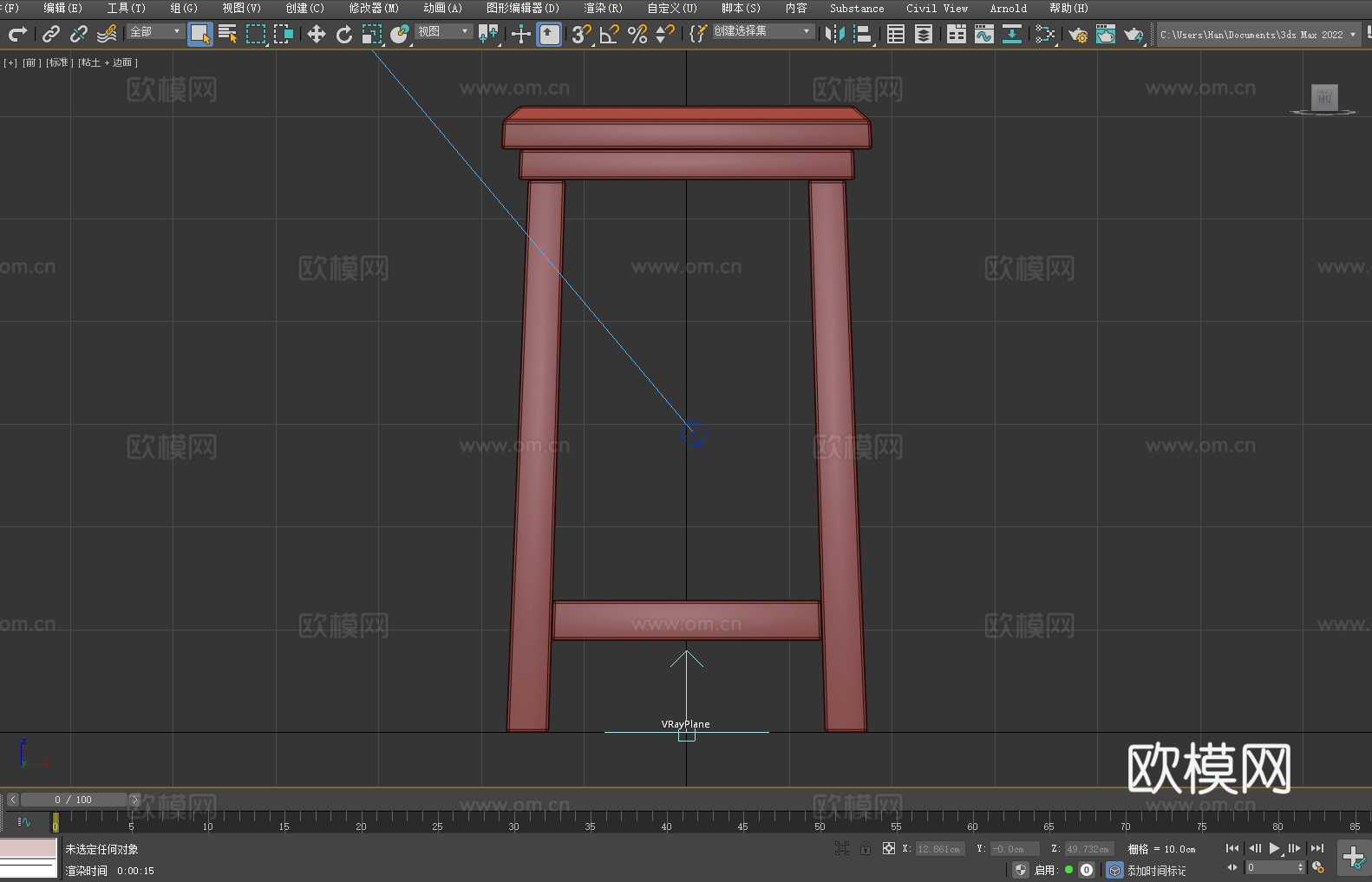Open the 全部 selection filter dropdown
Screen dimensions: 1372x882
pyautogui.click(x=155, y=31)
